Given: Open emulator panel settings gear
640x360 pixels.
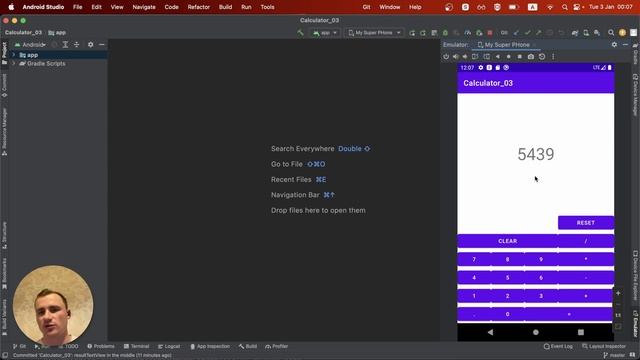Looking at the screenshot, I should (x=614, y=44).
